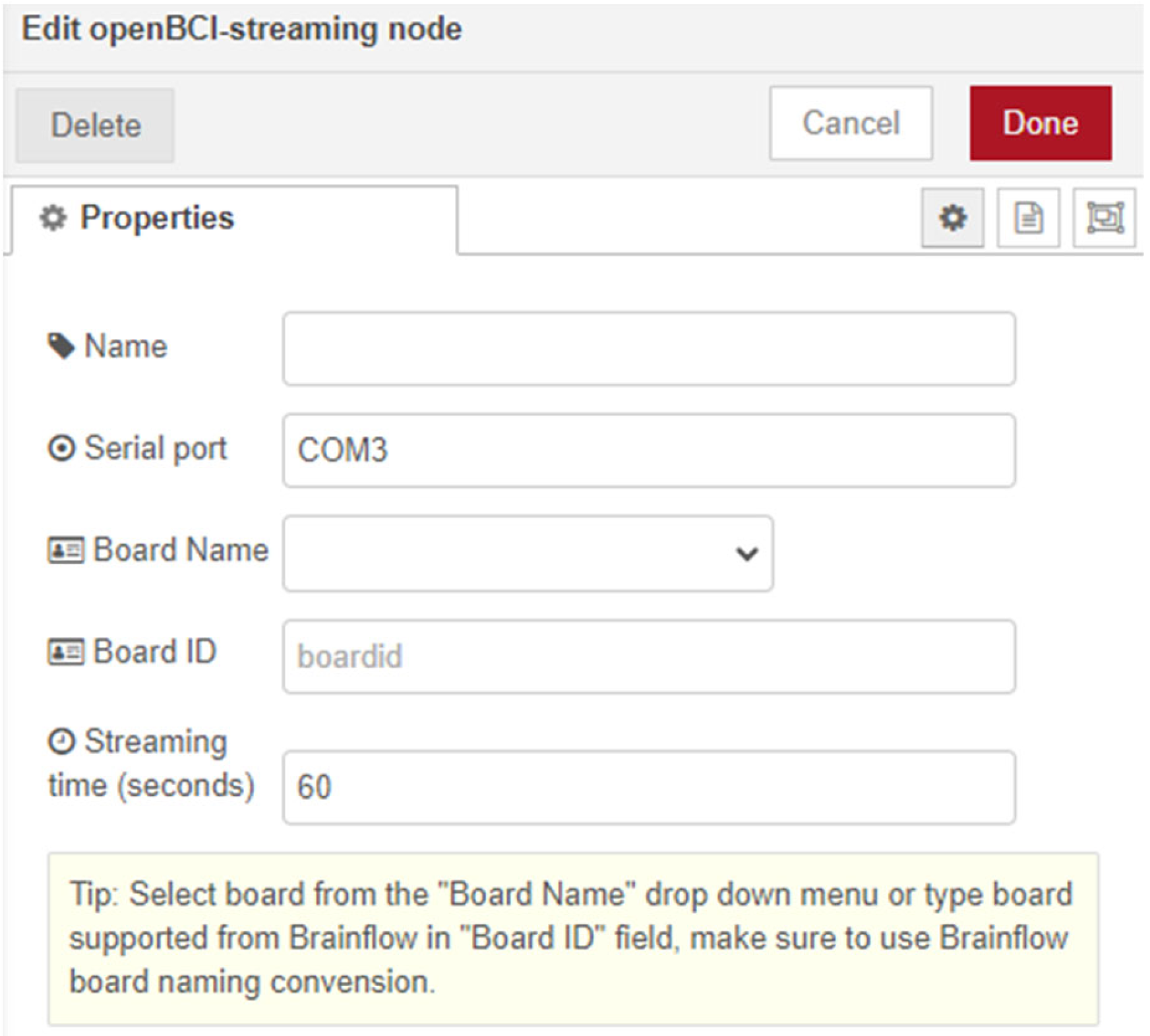Focus the Name text field

coord(649,349)
